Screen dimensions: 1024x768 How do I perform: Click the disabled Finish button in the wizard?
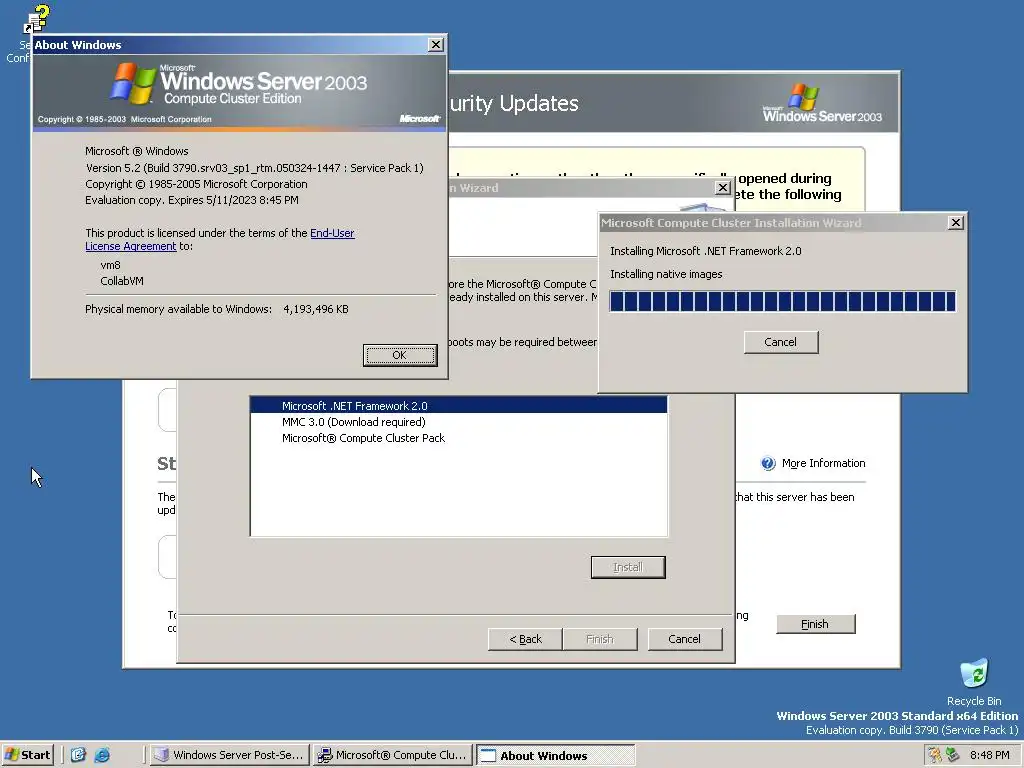600,639
